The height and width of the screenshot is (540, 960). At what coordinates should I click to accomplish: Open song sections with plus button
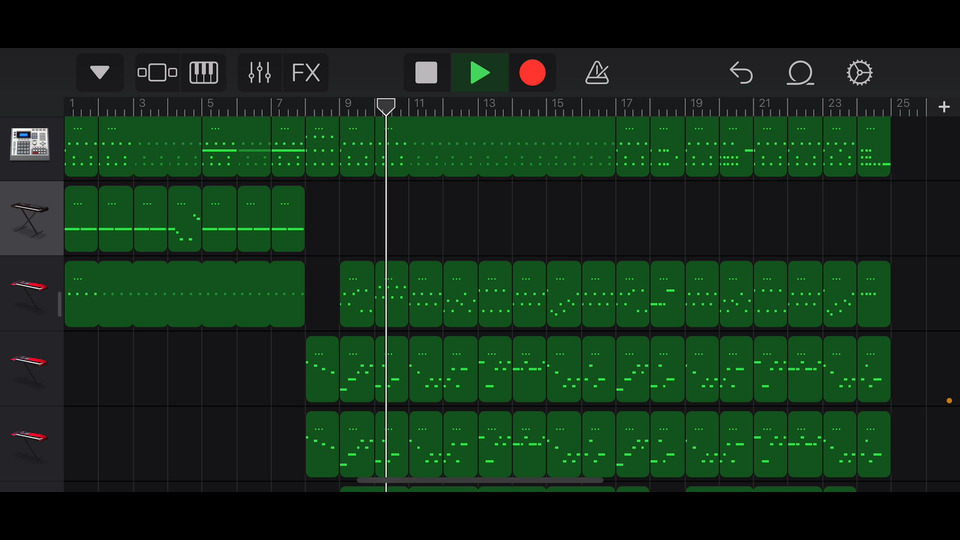[x=944, y=107]
